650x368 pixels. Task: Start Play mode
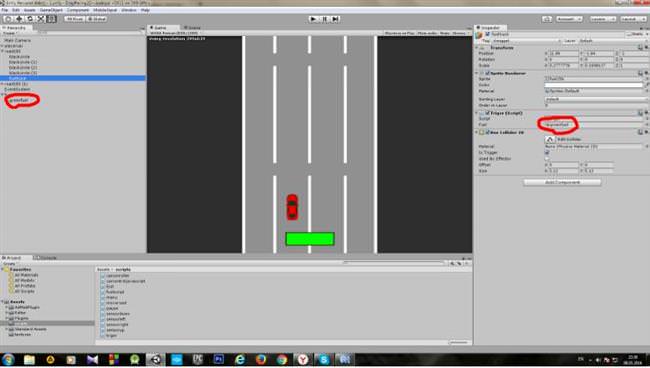[313, 19]
